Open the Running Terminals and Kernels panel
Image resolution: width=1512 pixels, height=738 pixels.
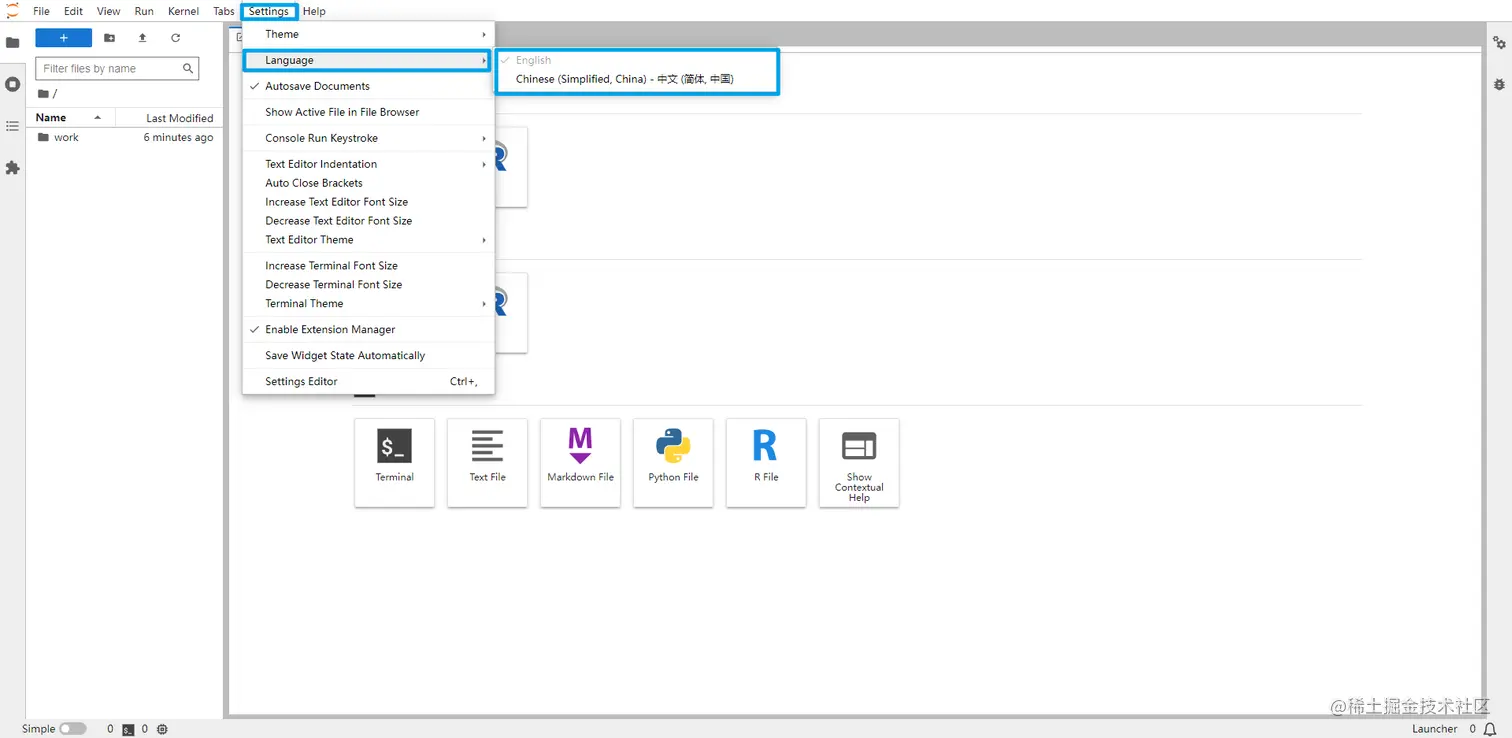pos(12,84)
